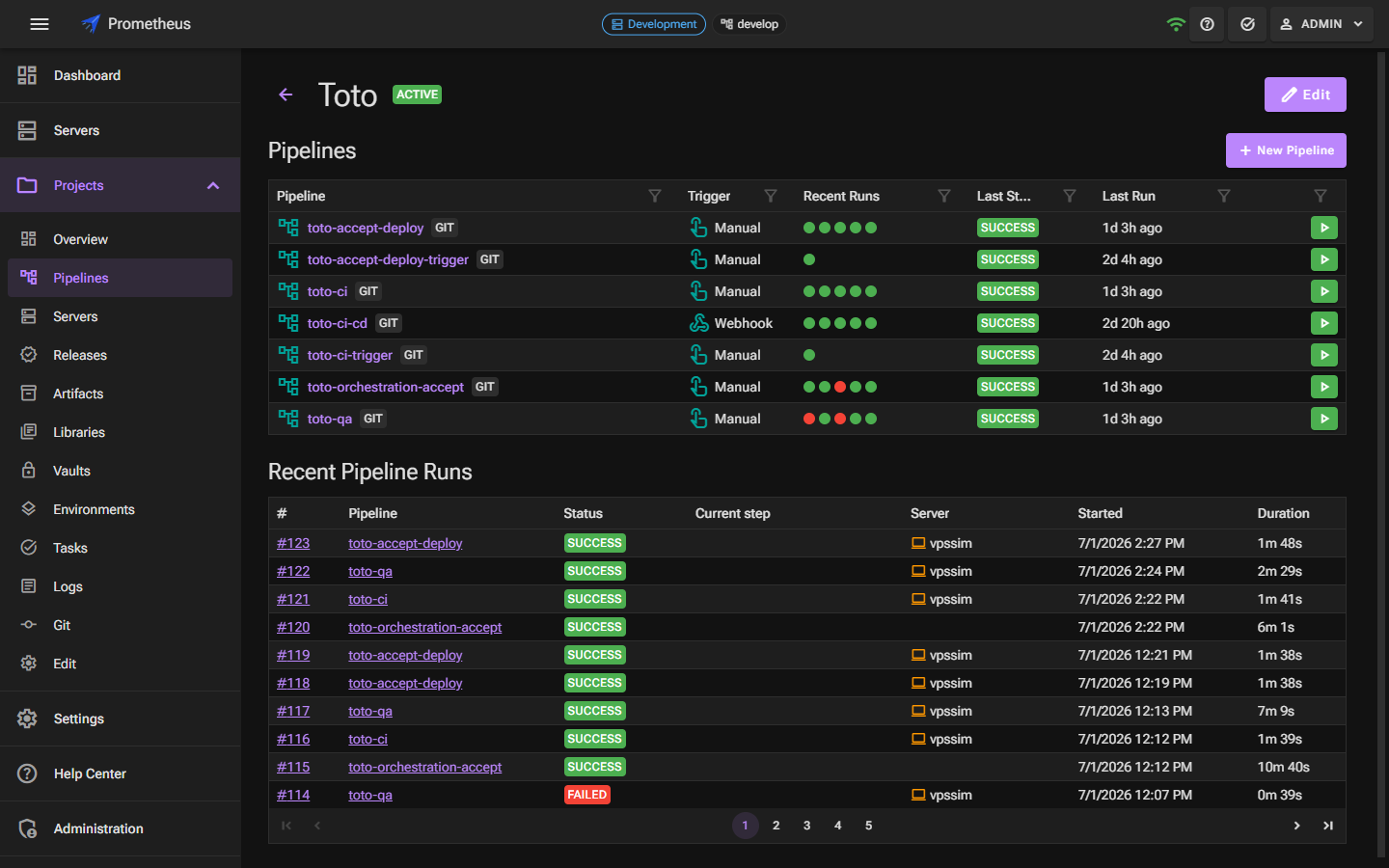This screenshot has height=868, width=1389.
Task: Open the hamburger navigation menu
Action: [40, 24]
